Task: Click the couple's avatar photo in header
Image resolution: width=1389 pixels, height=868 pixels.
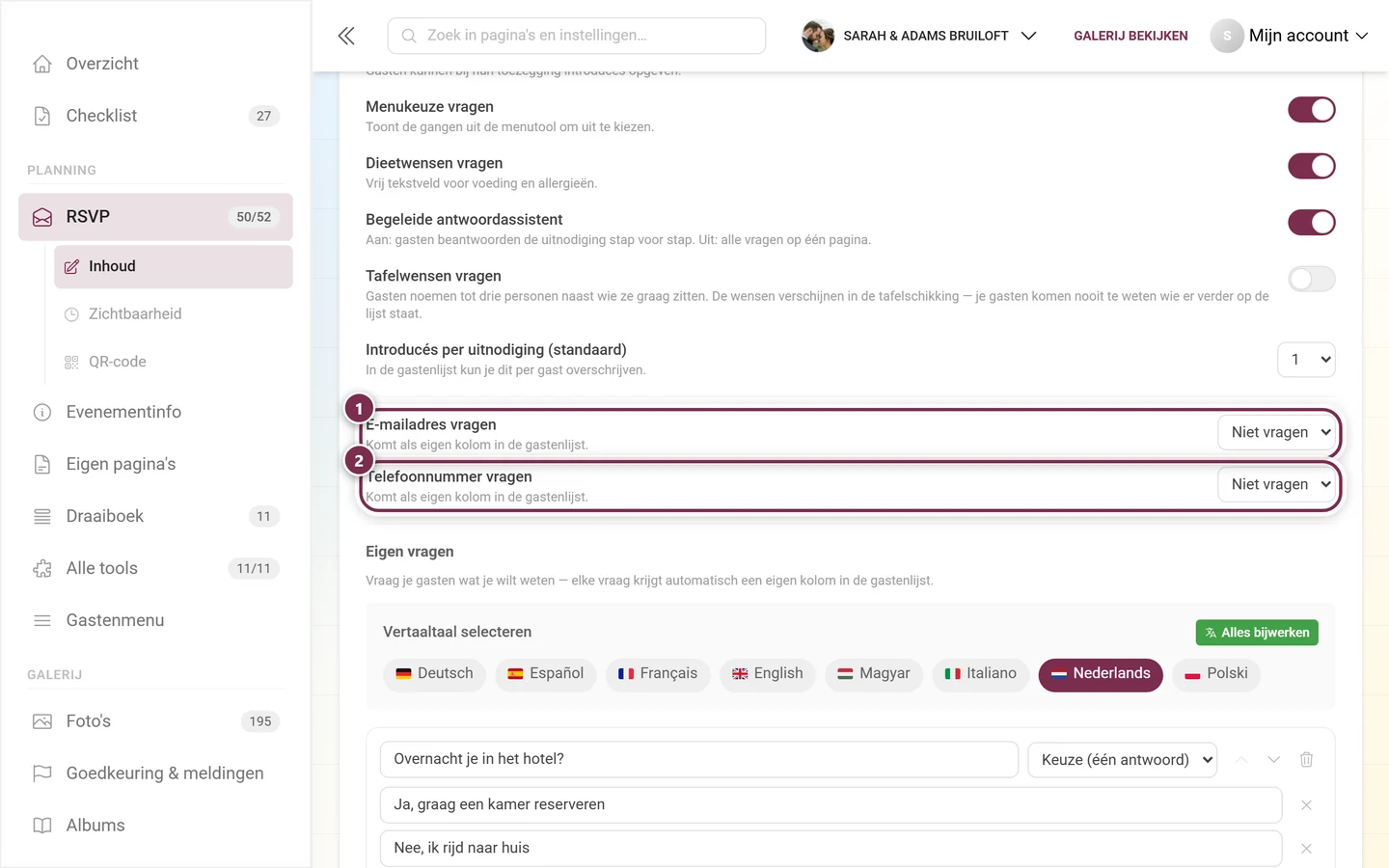Action: pyautogui.click(x=818, y=36)
